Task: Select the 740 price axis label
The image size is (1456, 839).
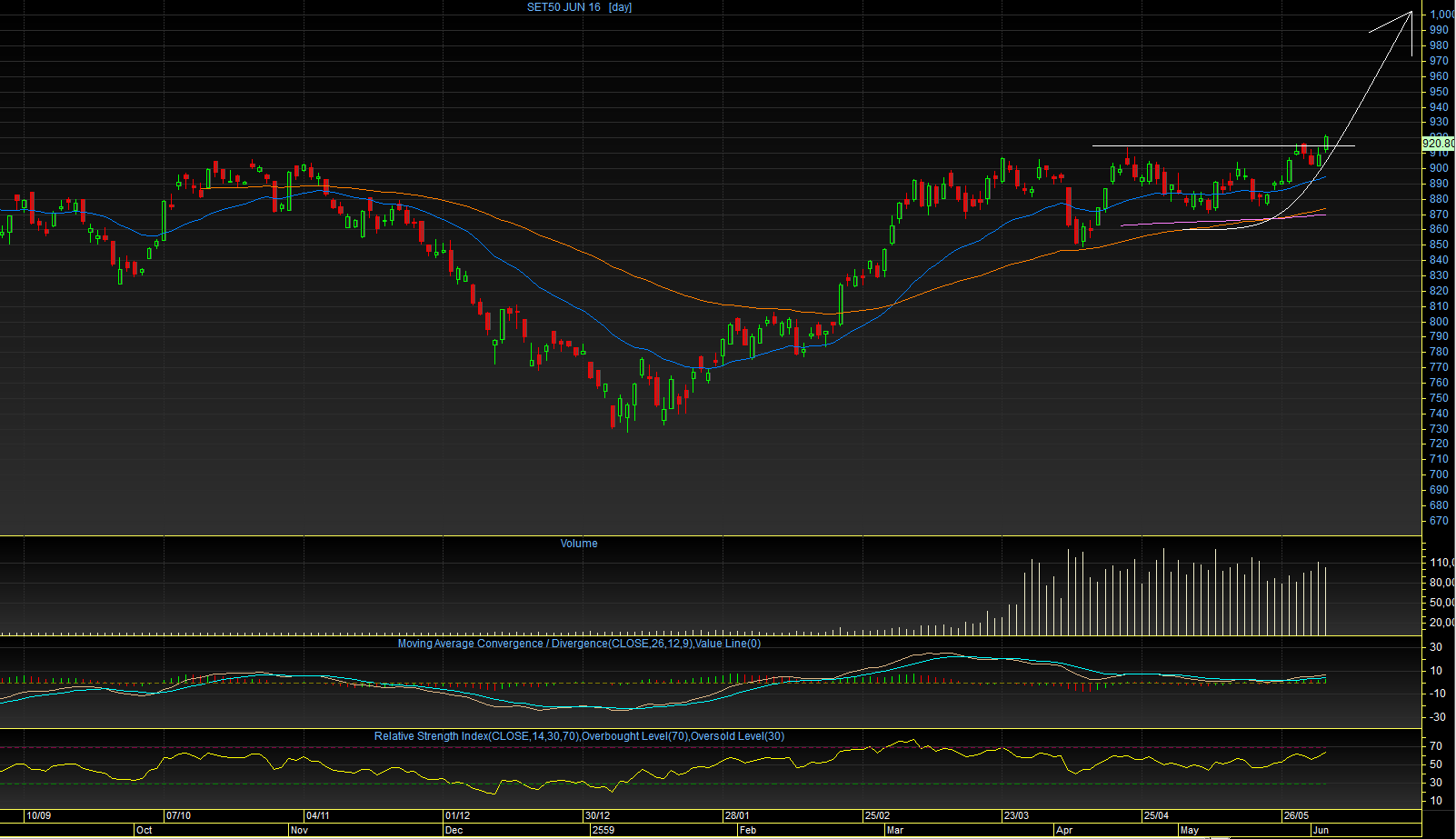Action: [x=1439, y=414]
